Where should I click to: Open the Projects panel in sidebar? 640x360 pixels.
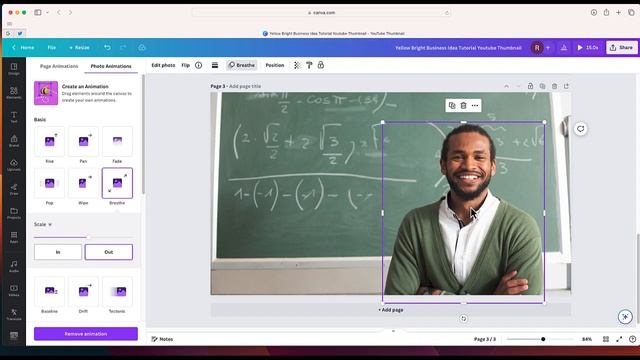14,213
